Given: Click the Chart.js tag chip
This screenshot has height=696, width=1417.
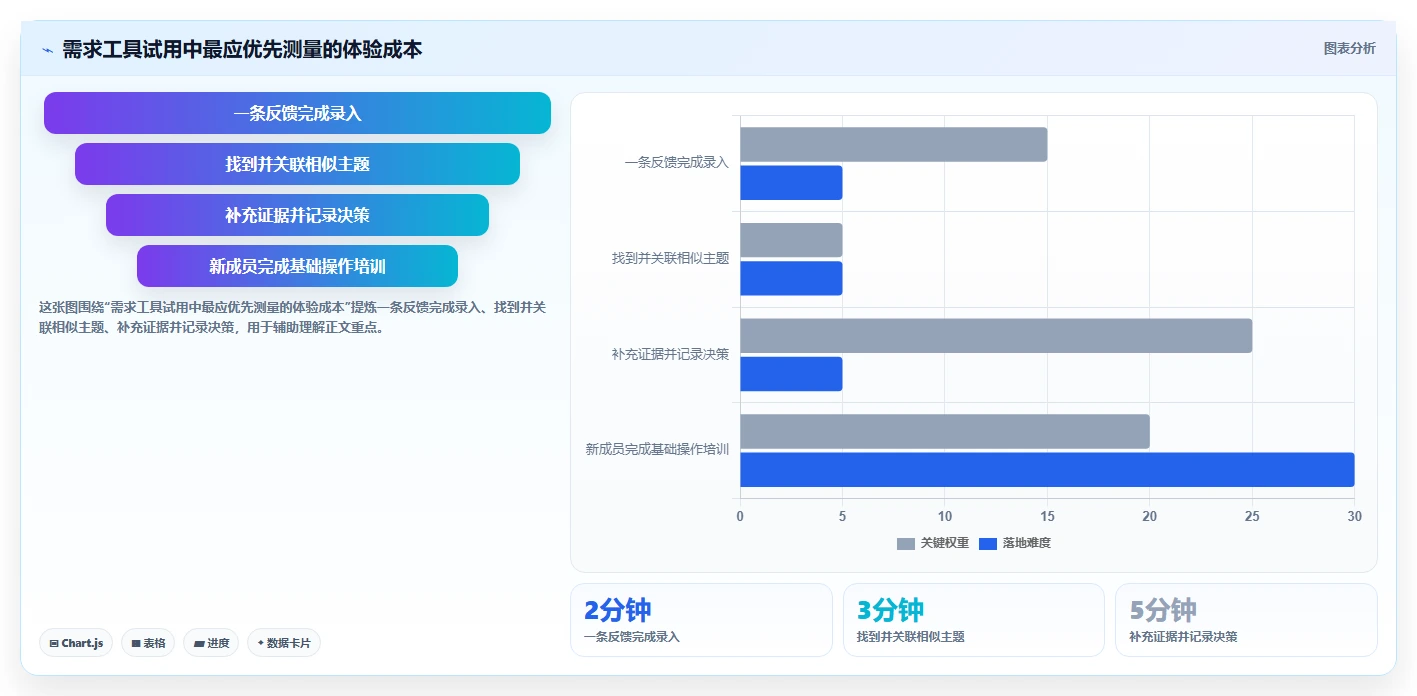Looking at the screenshot, I should [x=76, y=643].
